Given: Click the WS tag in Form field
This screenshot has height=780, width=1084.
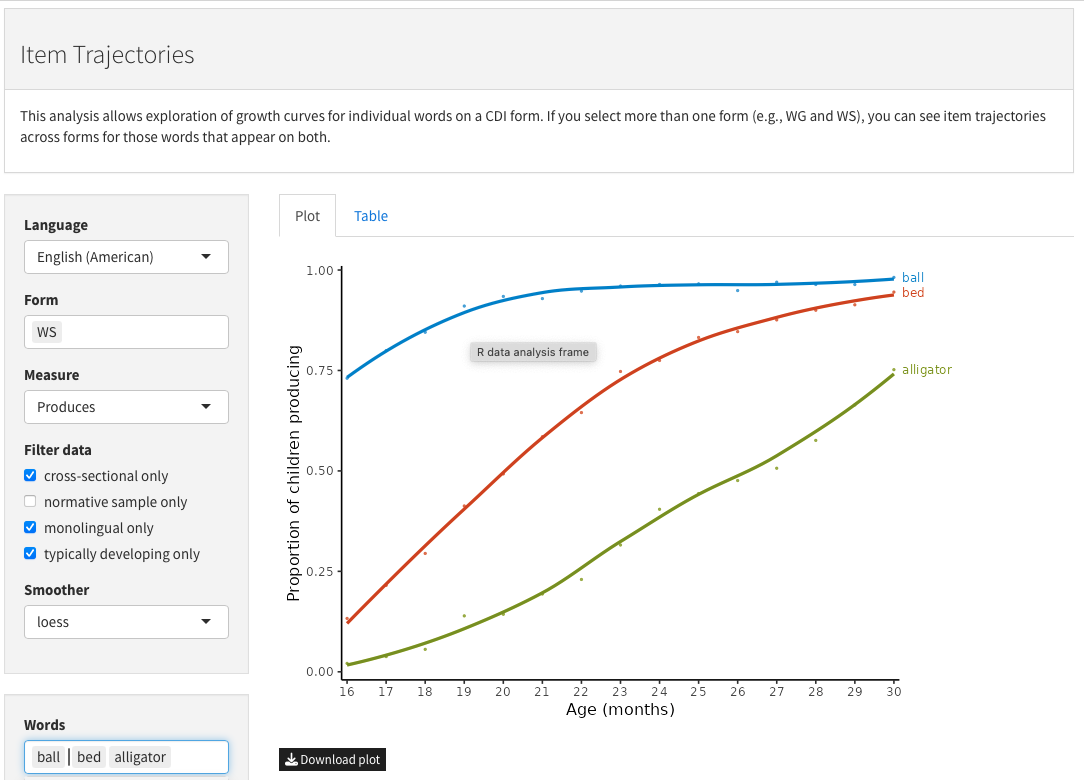Looking at the screenshot, I should pyautogui.click(x=47, y=332).
